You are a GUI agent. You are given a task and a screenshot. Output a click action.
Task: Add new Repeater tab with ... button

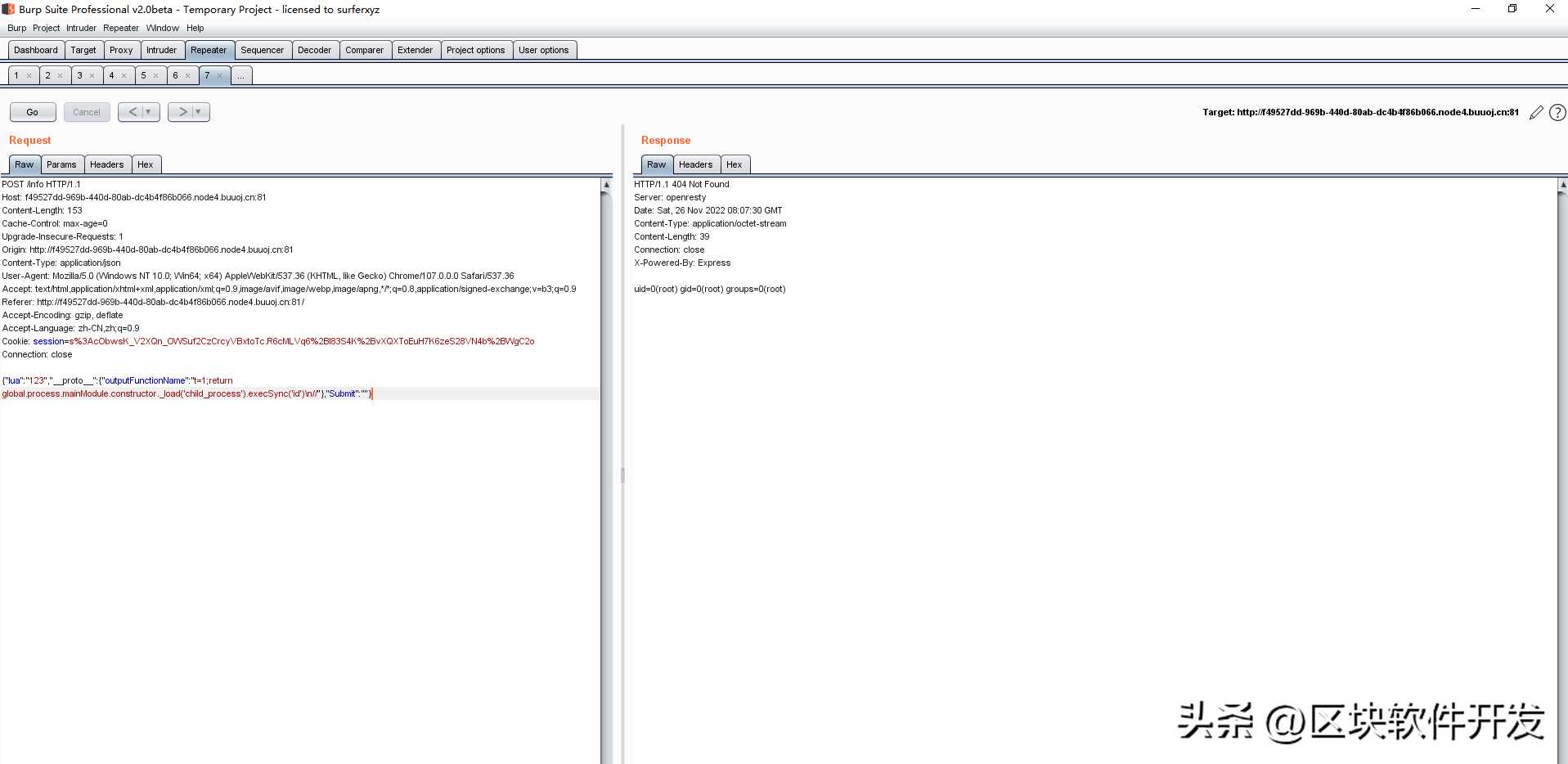(x=241, y=75)
